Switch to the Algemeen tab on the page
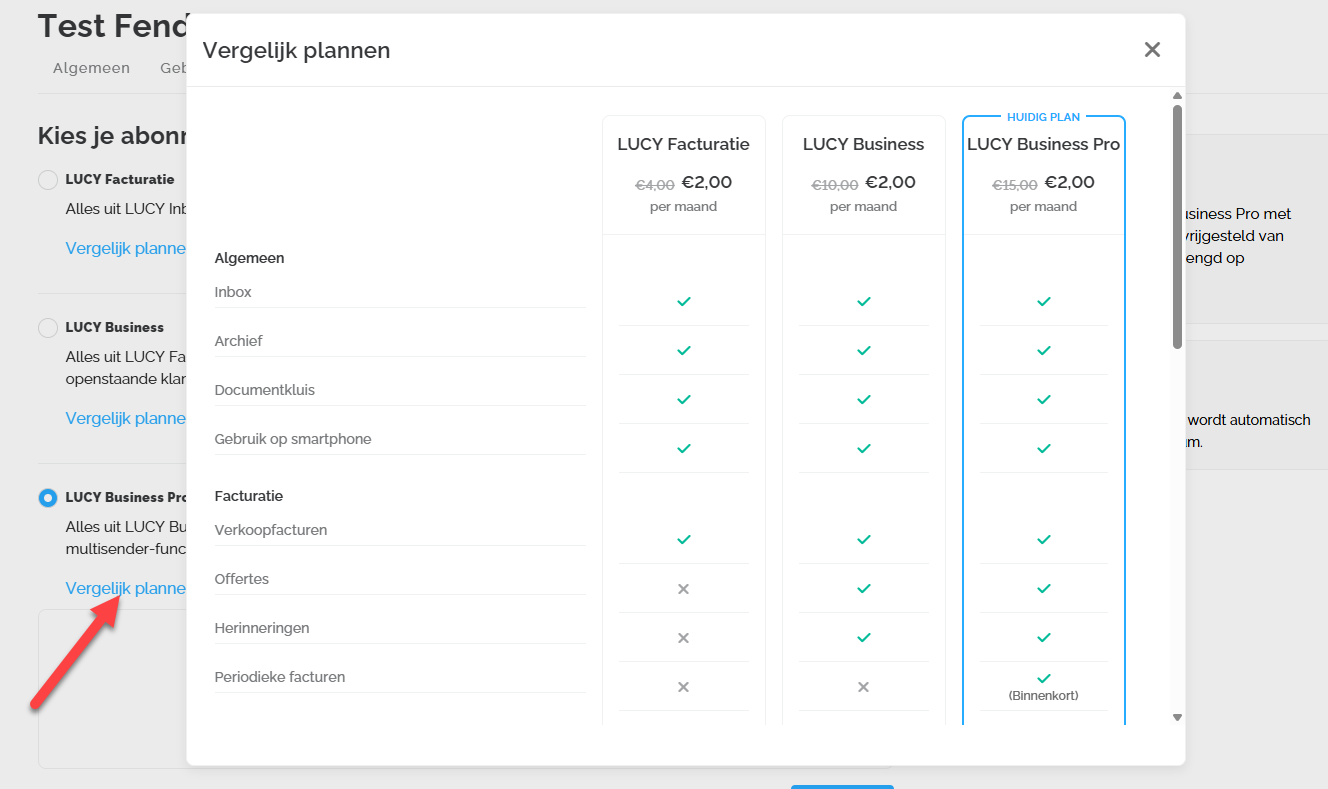The image size is (1328, 789). (91, 68)
